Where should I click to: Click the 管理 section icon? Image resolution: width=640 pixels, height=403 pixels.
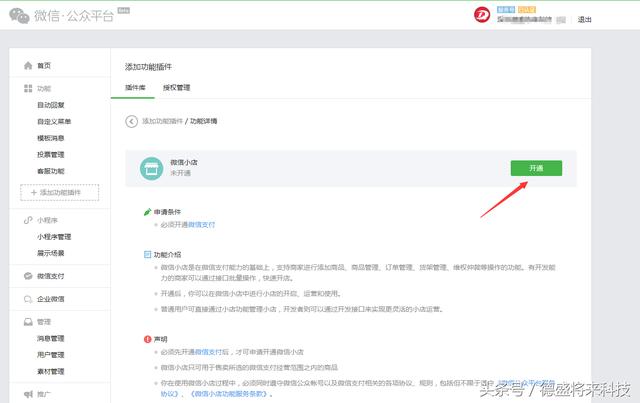coord(27,322)
